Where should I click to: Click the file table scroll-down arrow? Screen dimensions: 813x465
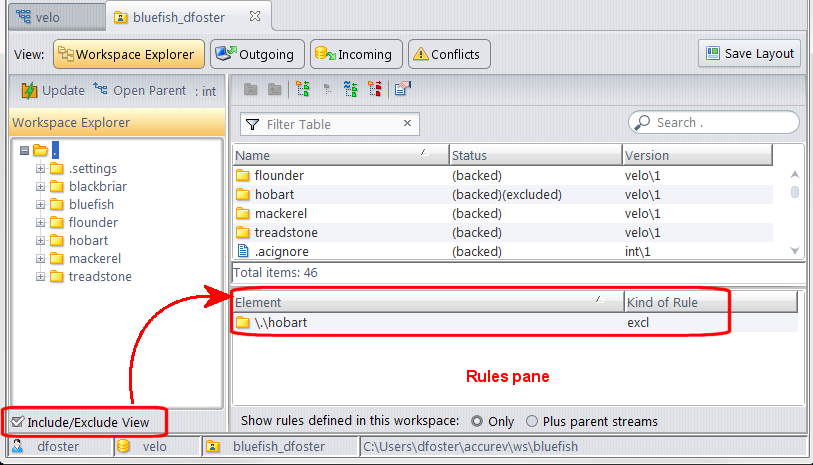tap(794, 251)
